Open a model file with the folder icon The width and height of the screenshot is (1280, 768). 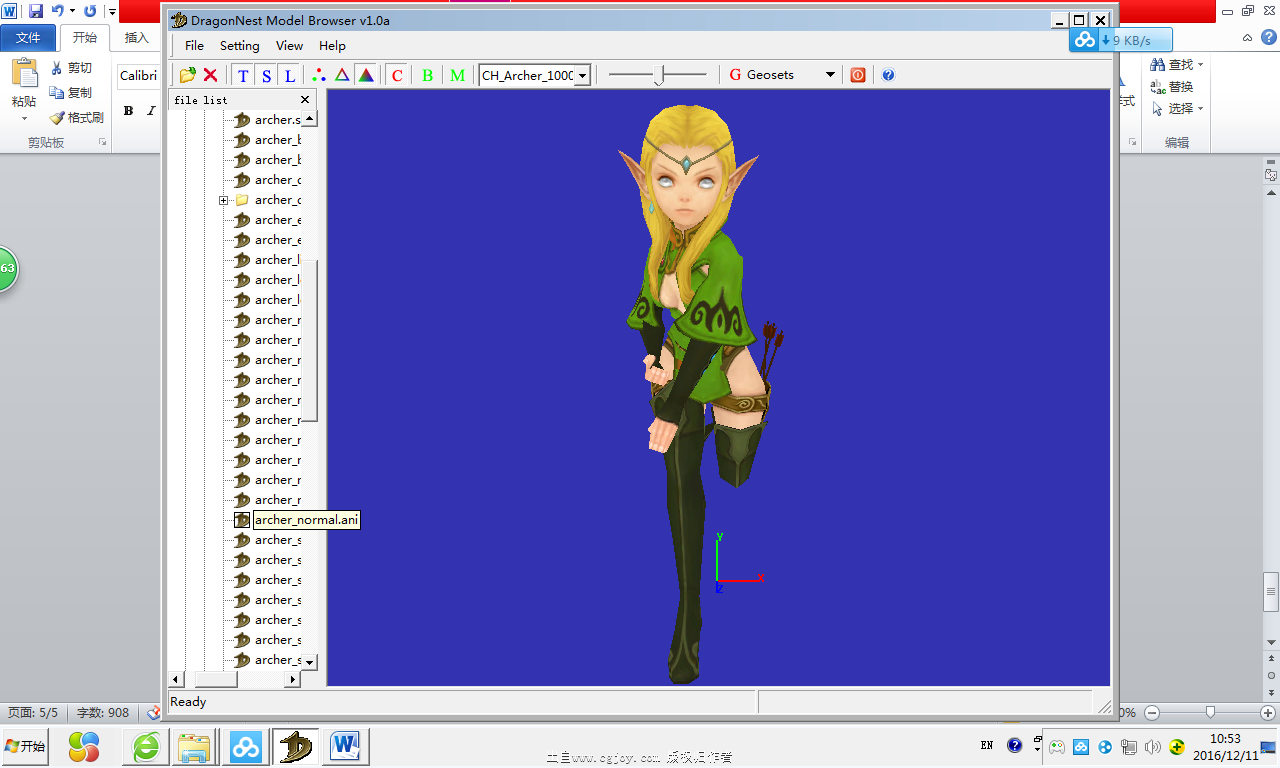point(187,75)
